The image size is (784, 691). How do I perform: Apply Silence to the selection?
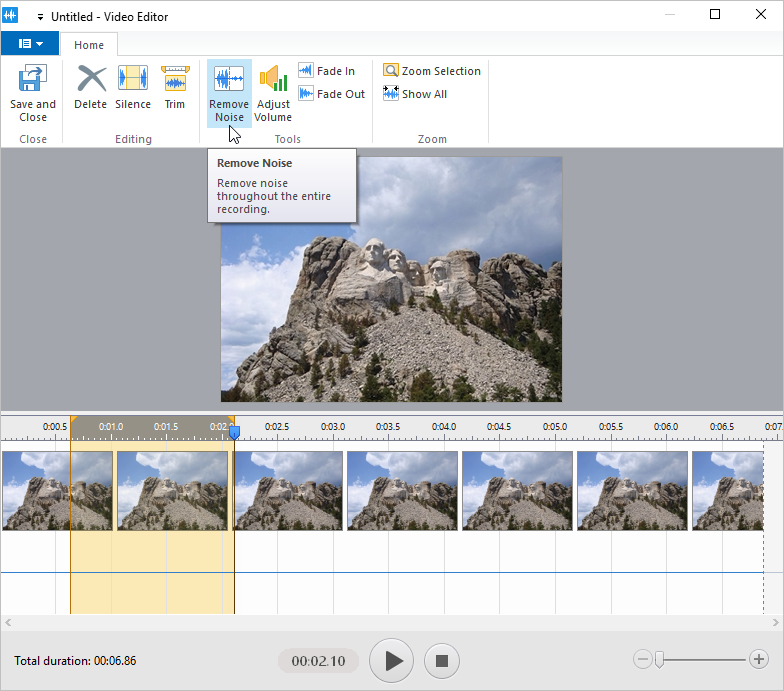[132, 87]
